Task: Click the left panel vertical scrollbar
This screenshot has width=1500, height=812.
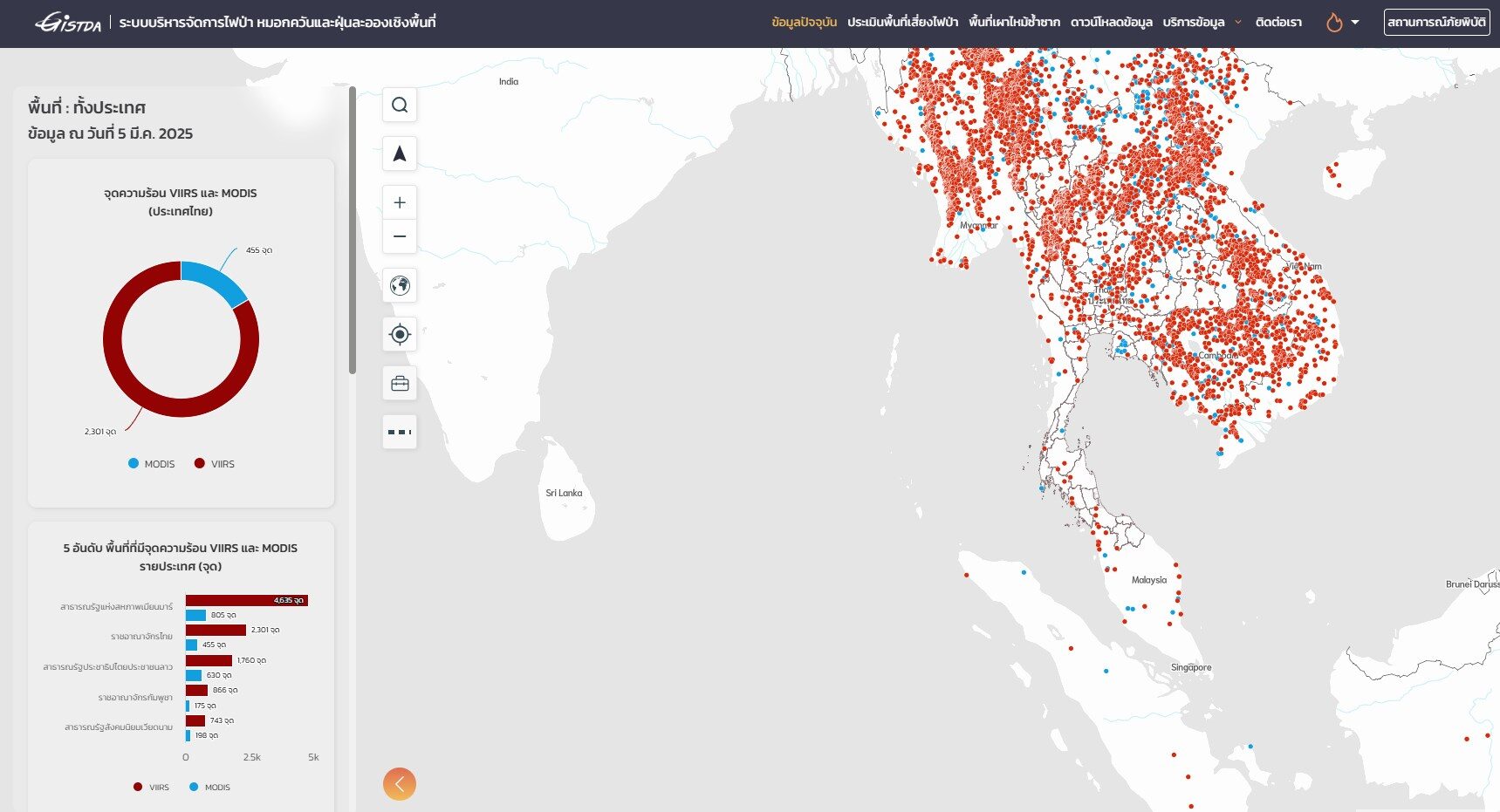Action: pyautogui.click(x=353, y=230)
